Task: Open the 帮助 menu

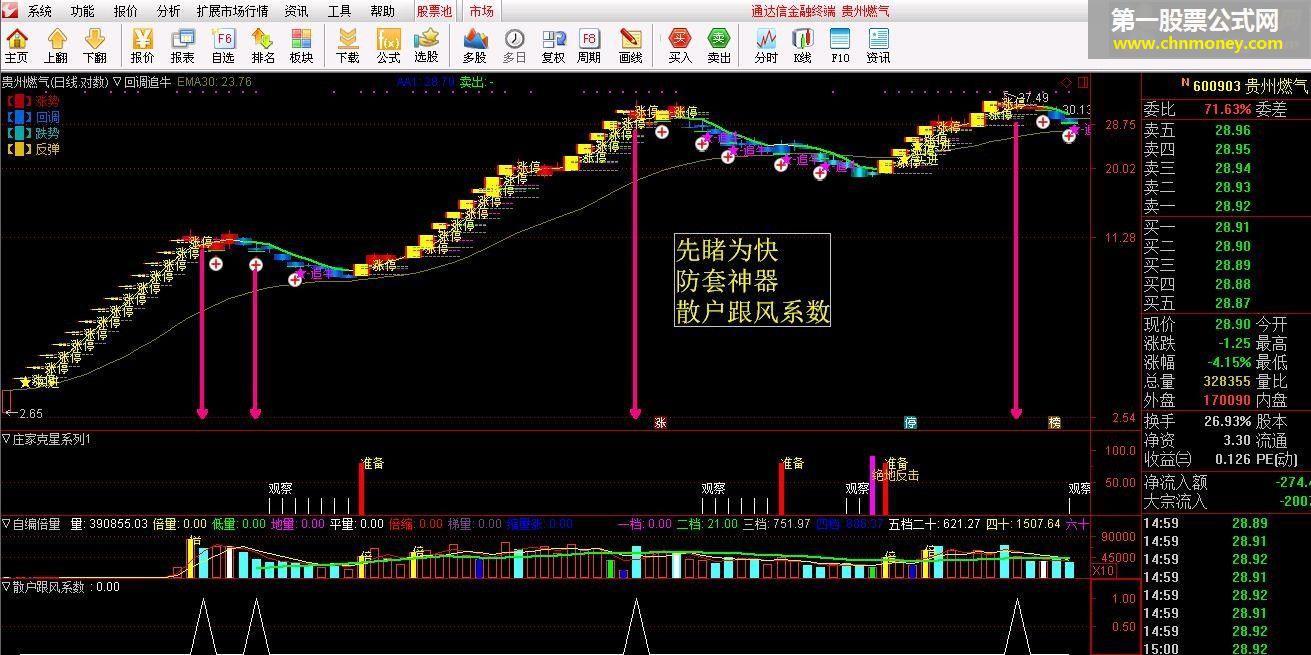Action: [383, 11]
